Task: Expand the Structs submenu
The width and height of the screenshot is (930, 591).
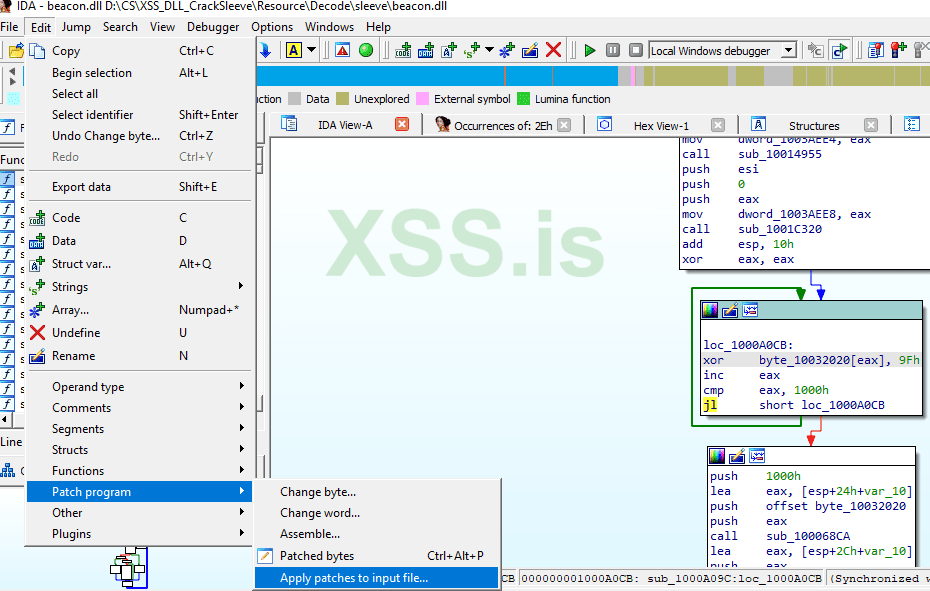Action: pos(139,450)
